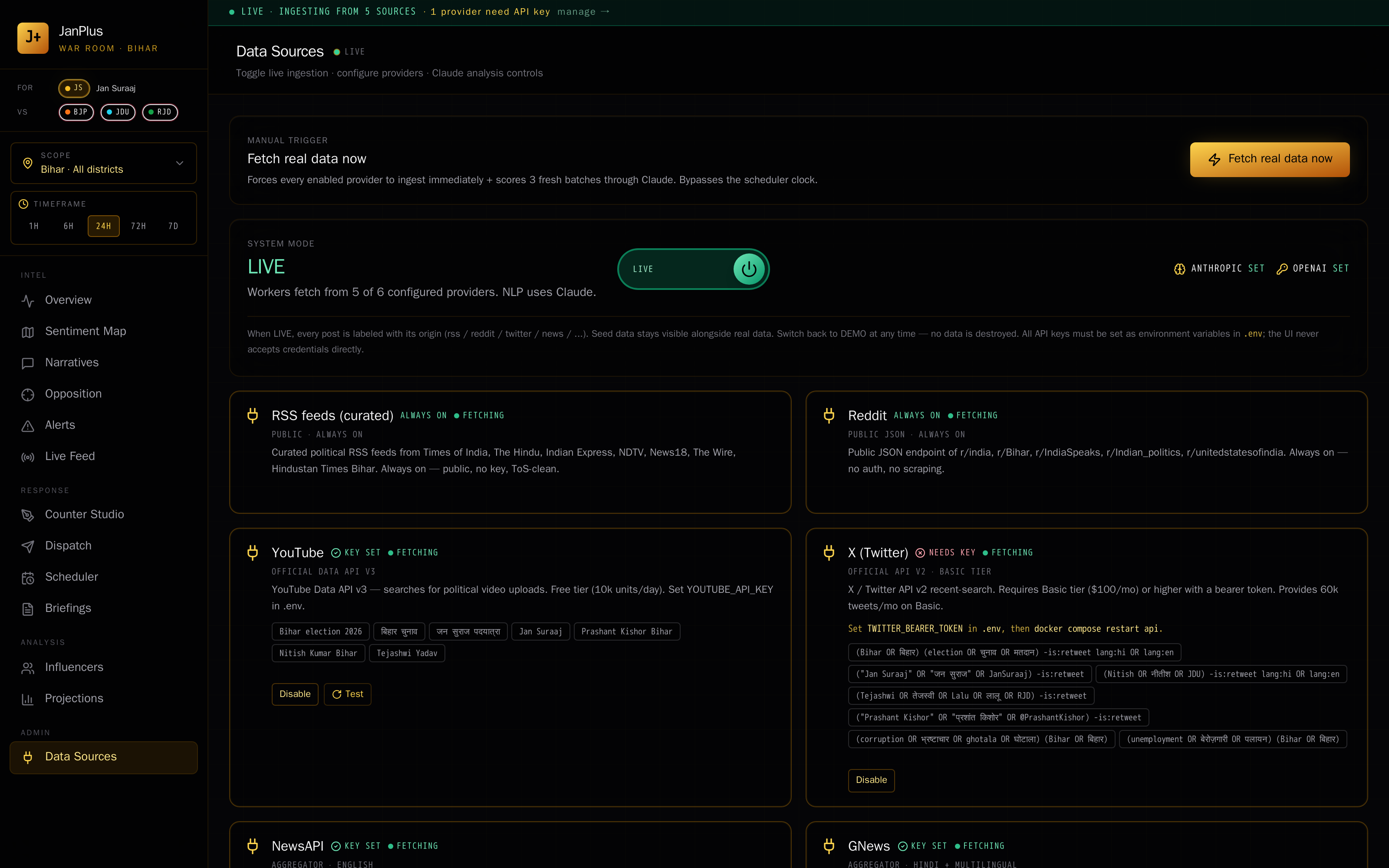This screenshot has width=1389, height=868.
Task: Click the NEEDS KEY label on X (Twitter)
Action: pyautogui.click(x=952, y=553)
